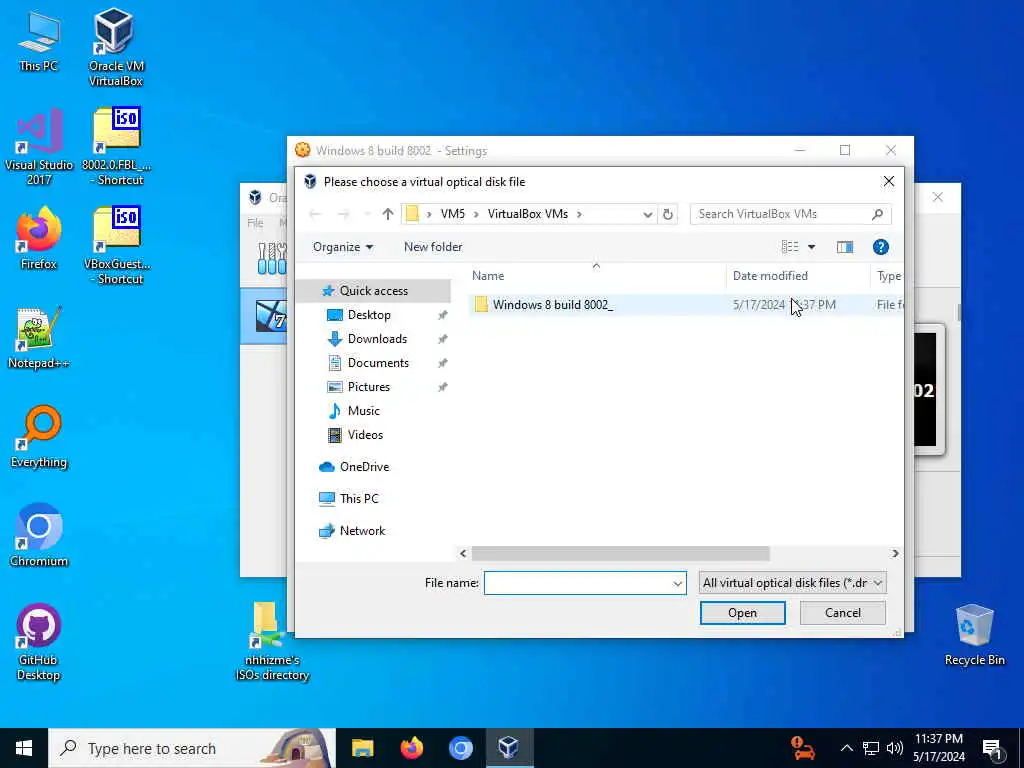Go to Desktop in the sidebar
The image size is (1024, 768).
368,315
